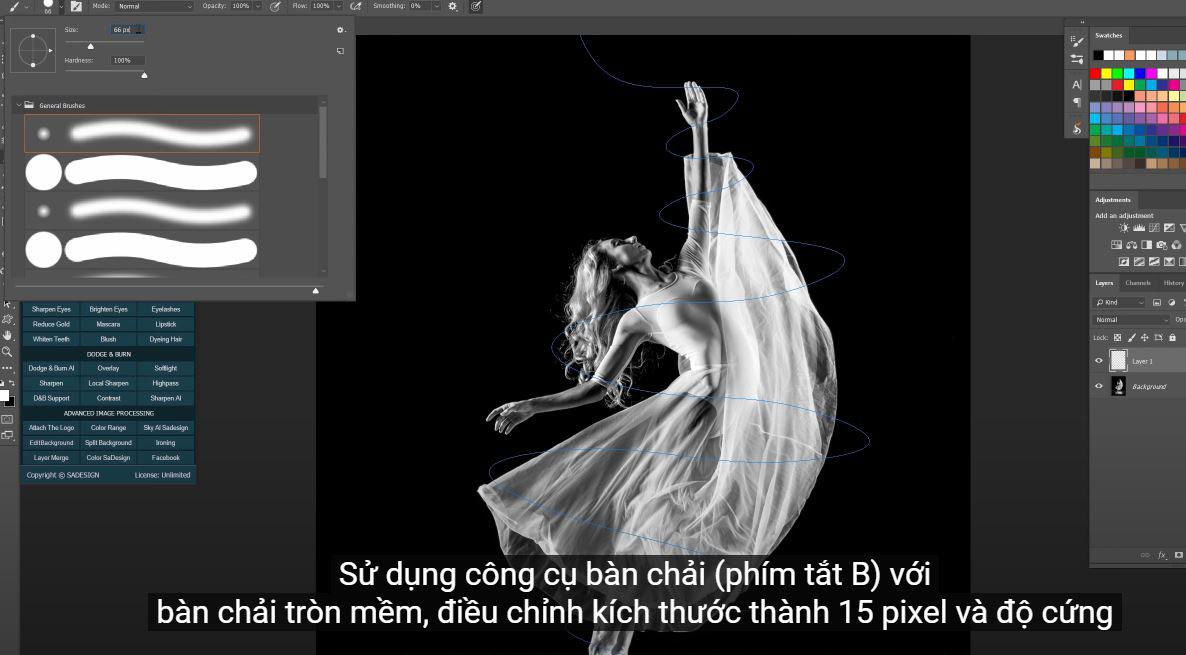Add Color Balance adjustment icon
Viewport: 1186px width, 655px height.
click(x=1132, y=245)
